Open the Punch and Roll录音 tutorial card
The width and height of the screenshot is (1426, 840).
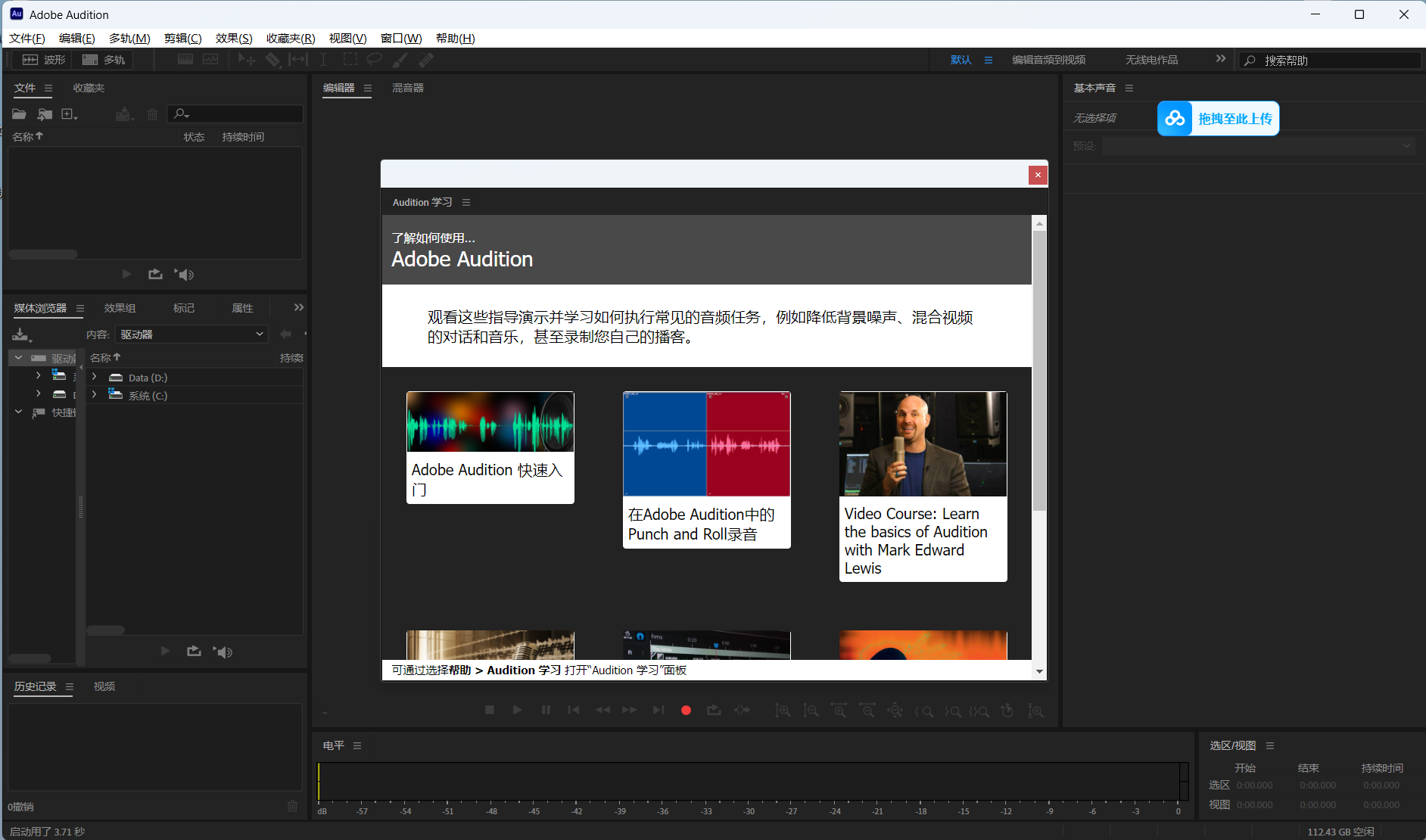tap(707, 470)
